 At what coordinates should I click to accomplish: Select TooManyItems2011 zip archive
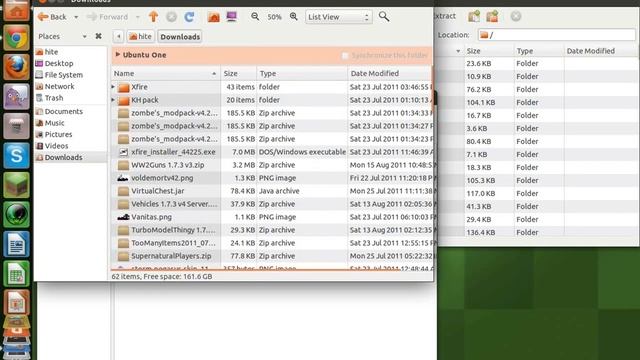coord(271,243)
